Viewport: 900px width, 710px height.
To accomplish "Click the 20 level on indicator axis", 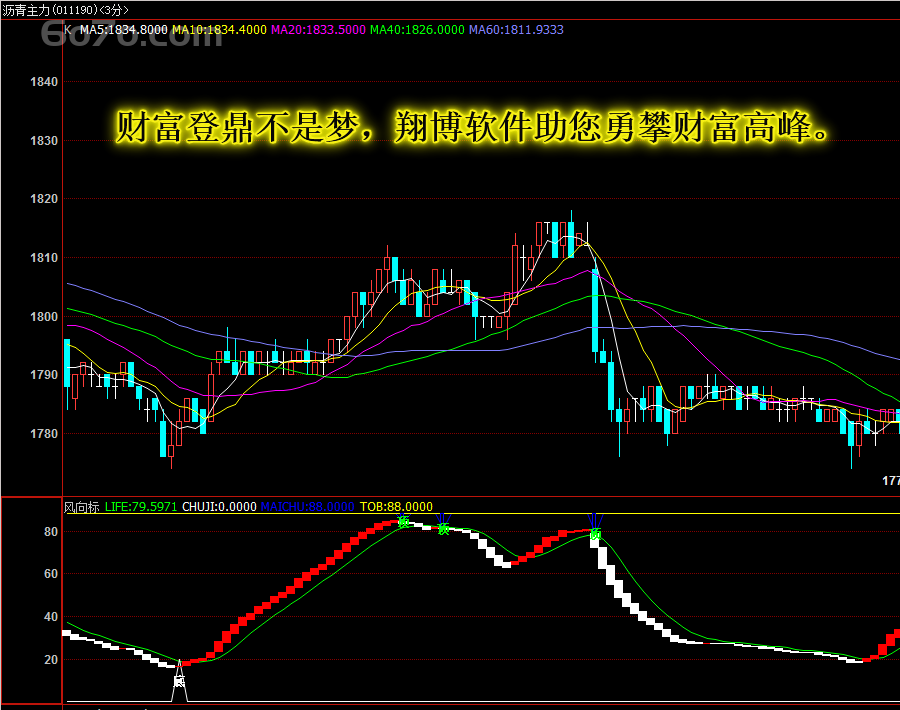I will [x=51, y=660].
